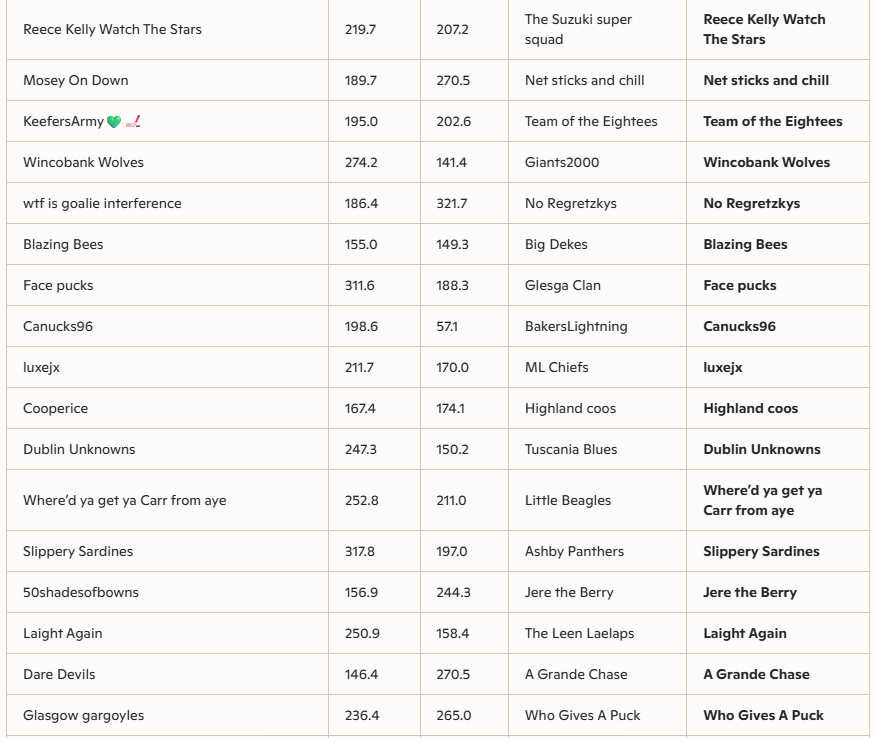Click the 57.1 score cell
This screenshot has height=738, width=875.
[447, 327]
